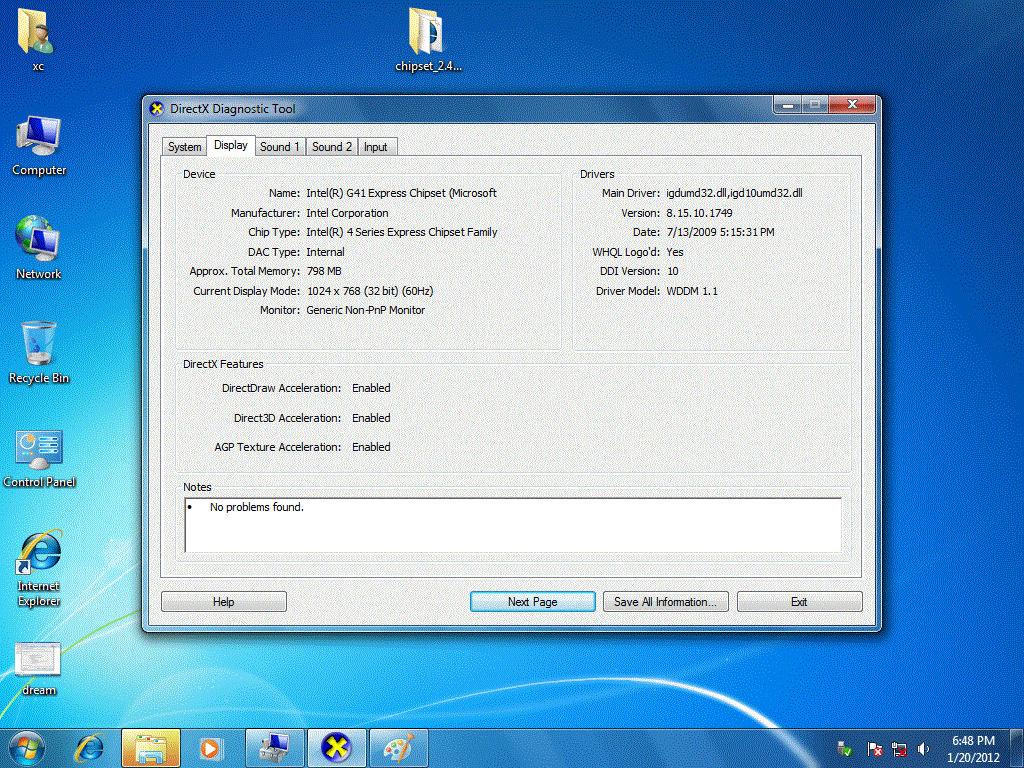Open the DirectX Diagnostic Tool taskbar icon

(x=336, y=747)
